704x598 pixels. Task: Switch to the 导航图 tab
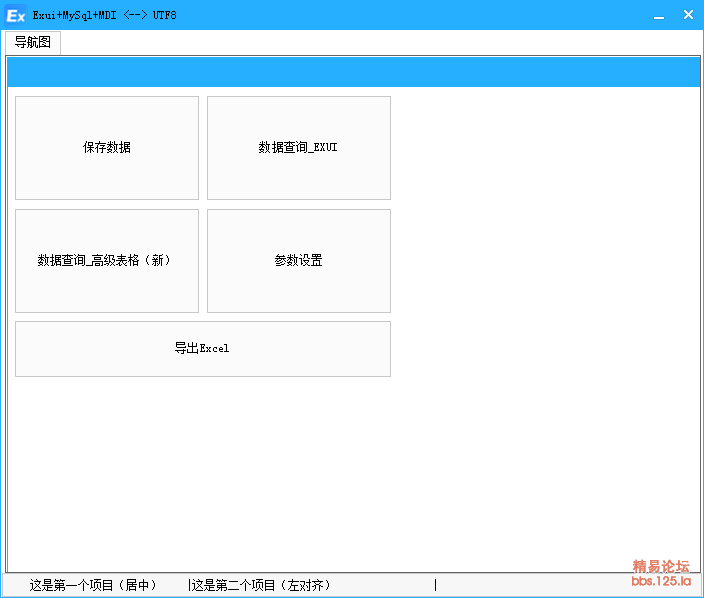[32, 42]
